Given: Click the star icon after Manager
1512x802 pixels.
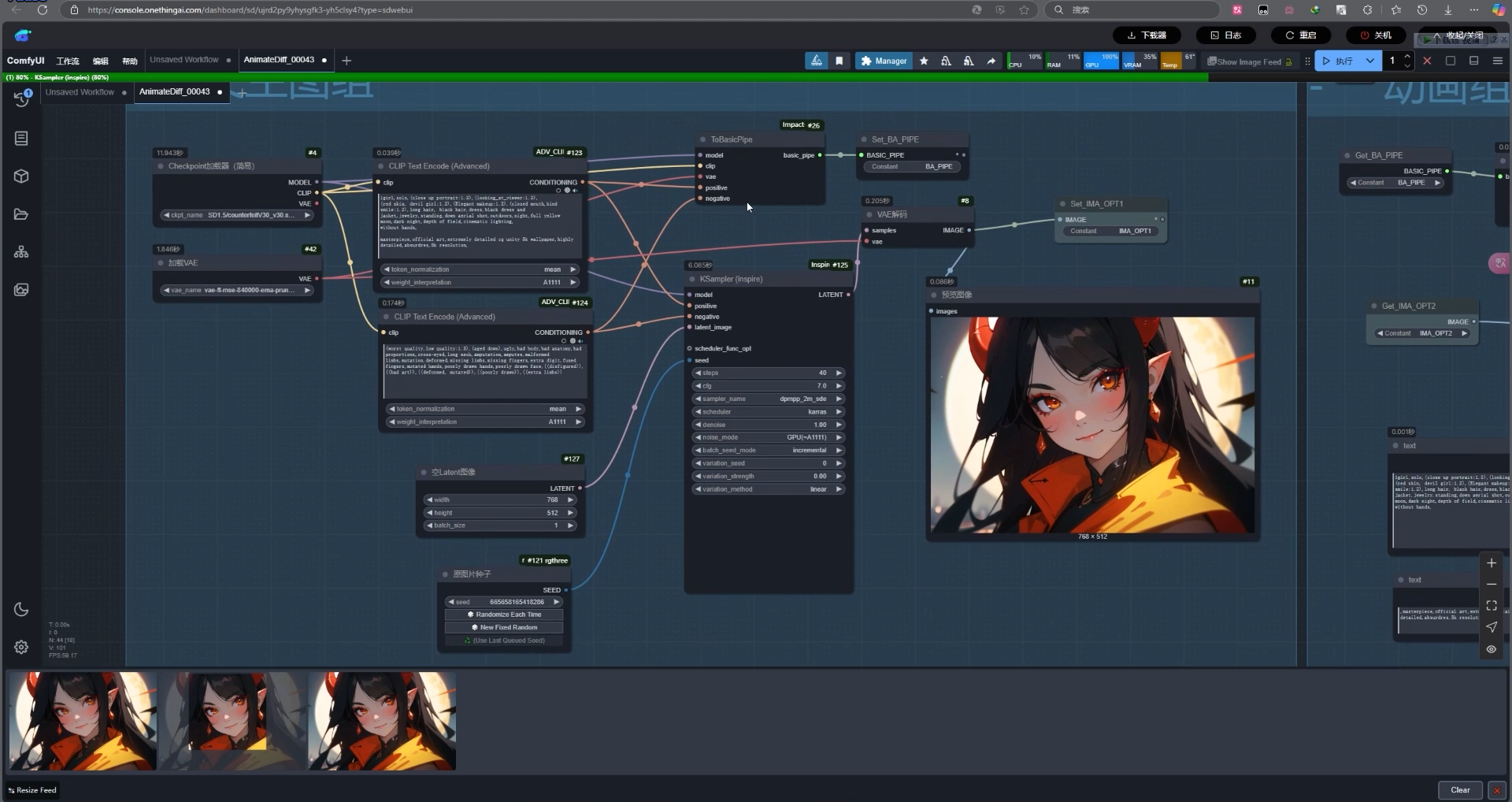Looking at the screenshot, I should 924,61.
